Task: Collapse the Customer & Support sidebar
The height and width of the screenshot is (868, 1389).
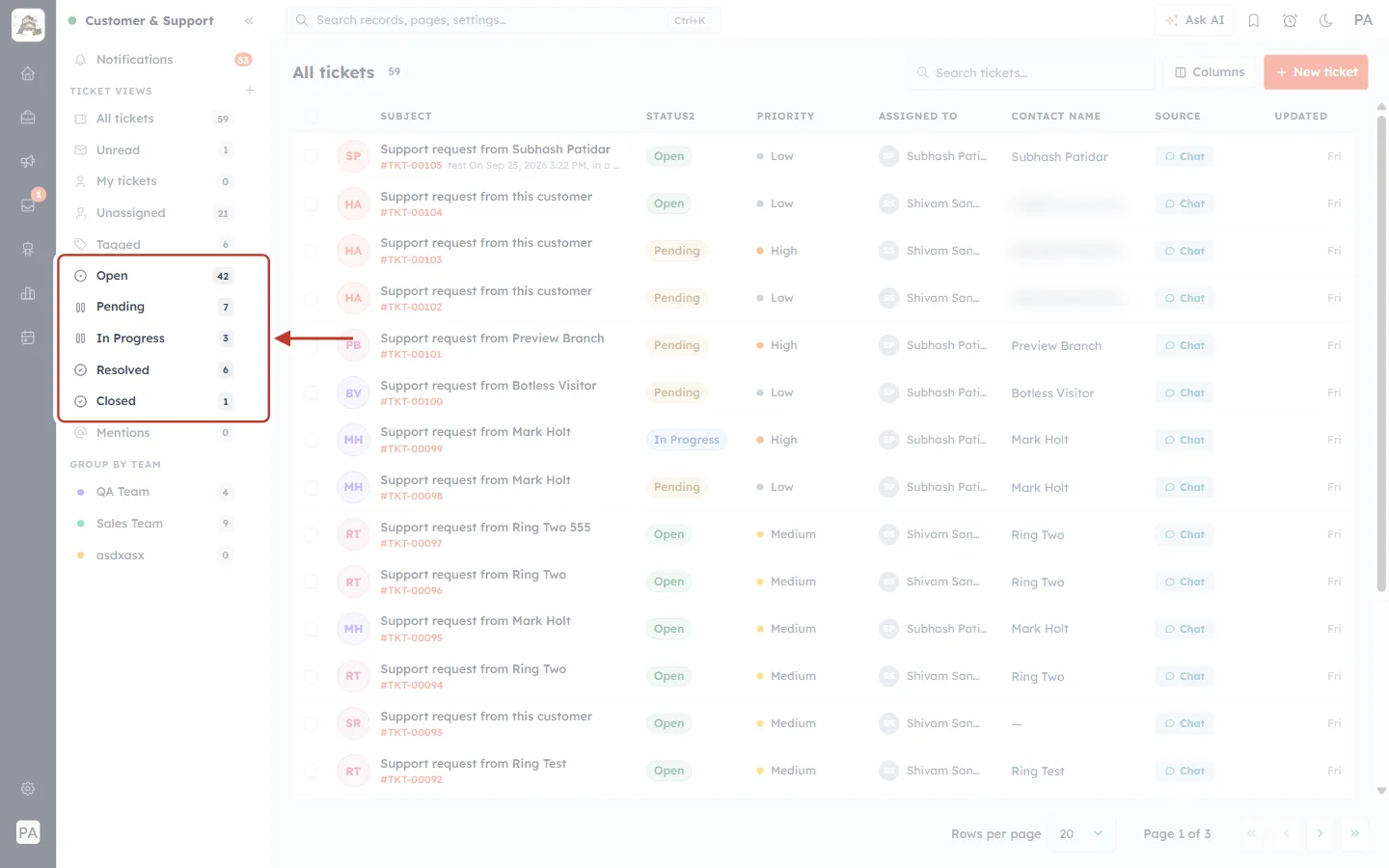Action: pos(249,20)
